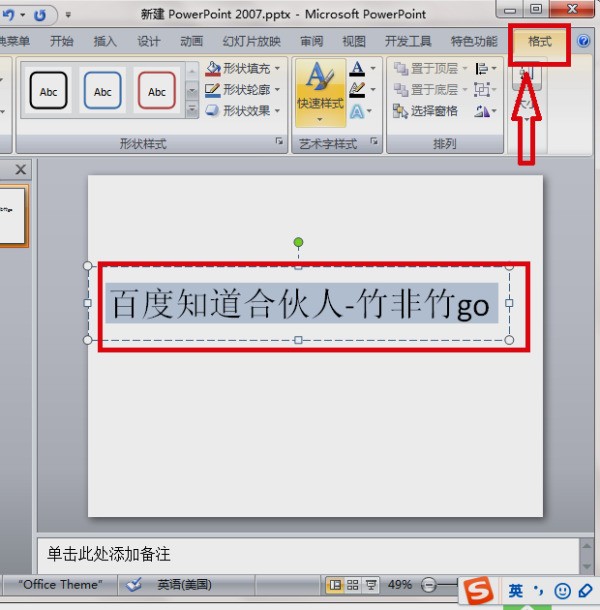The image size is (600, 610).
Task: Click inside the text 百度知道合伙人-竹非竹go
Action: click(x=300, y=303)
